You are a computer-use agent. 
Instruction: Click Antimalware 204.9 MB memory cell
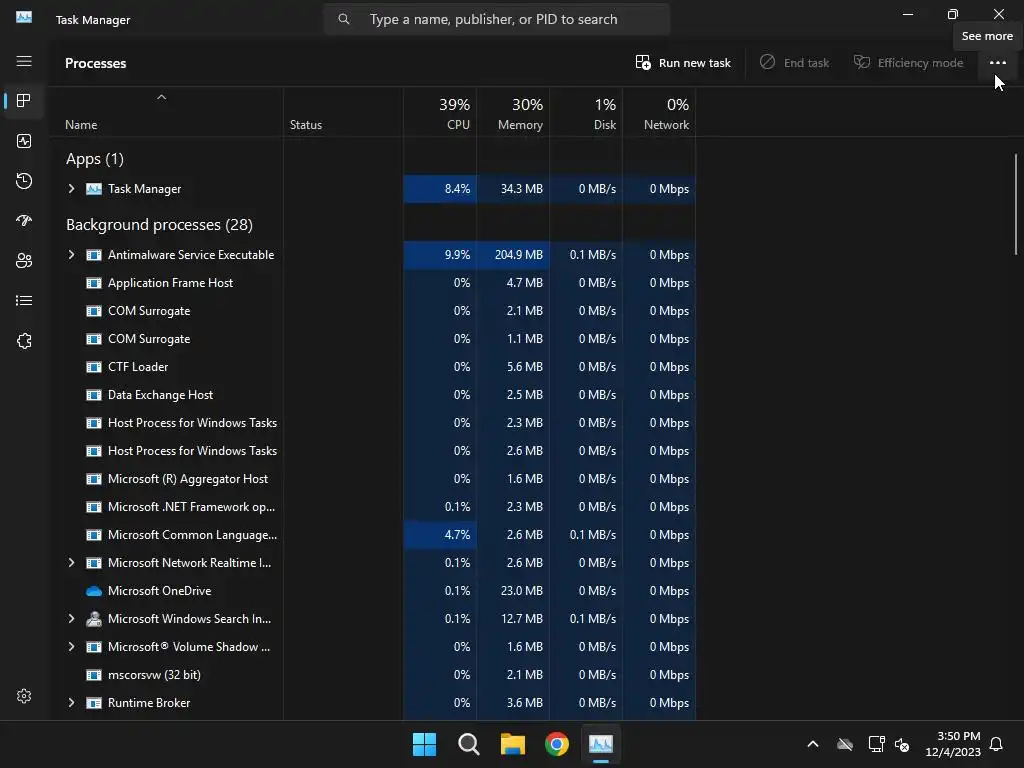tap(513, 255)
